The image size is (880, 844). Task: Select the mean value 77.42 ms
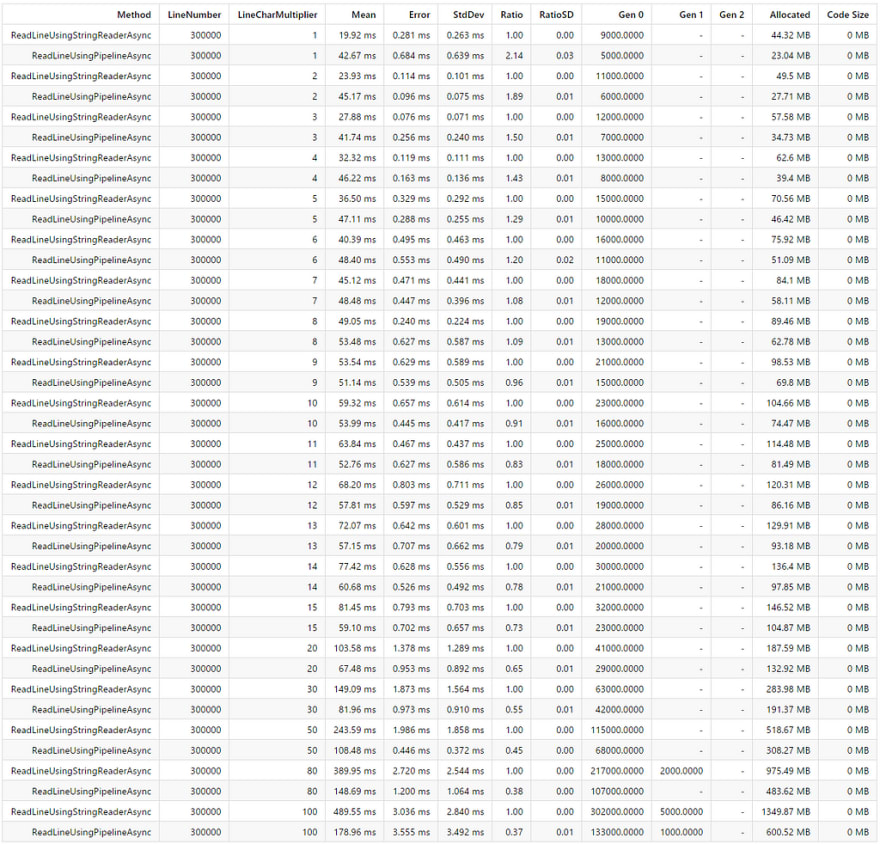(x=358, y=567)
